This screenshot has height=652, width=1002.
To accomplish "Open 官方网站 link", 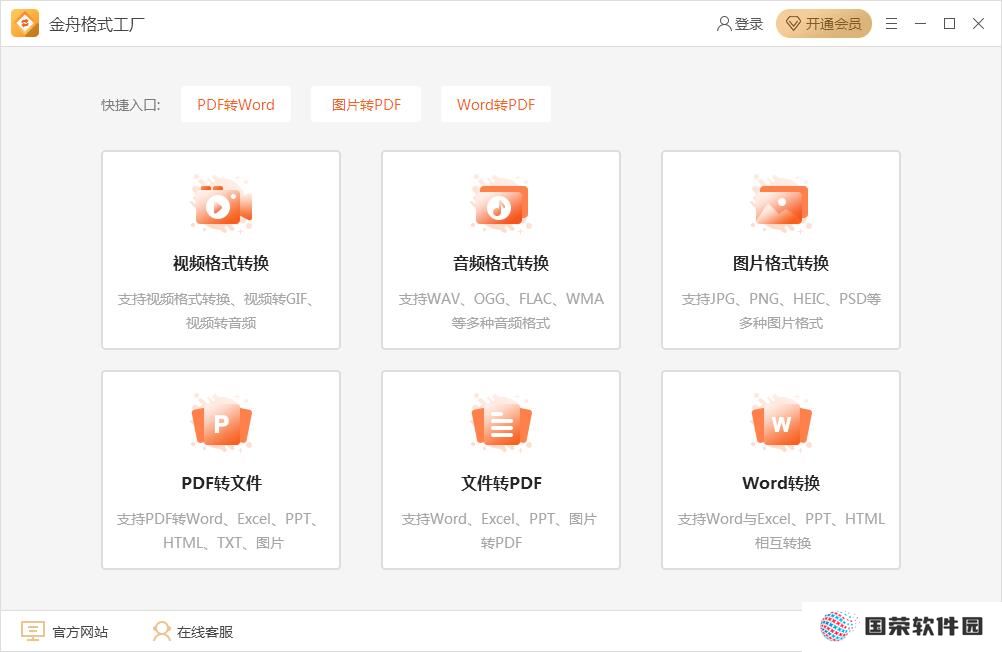I will pos(80,632).
